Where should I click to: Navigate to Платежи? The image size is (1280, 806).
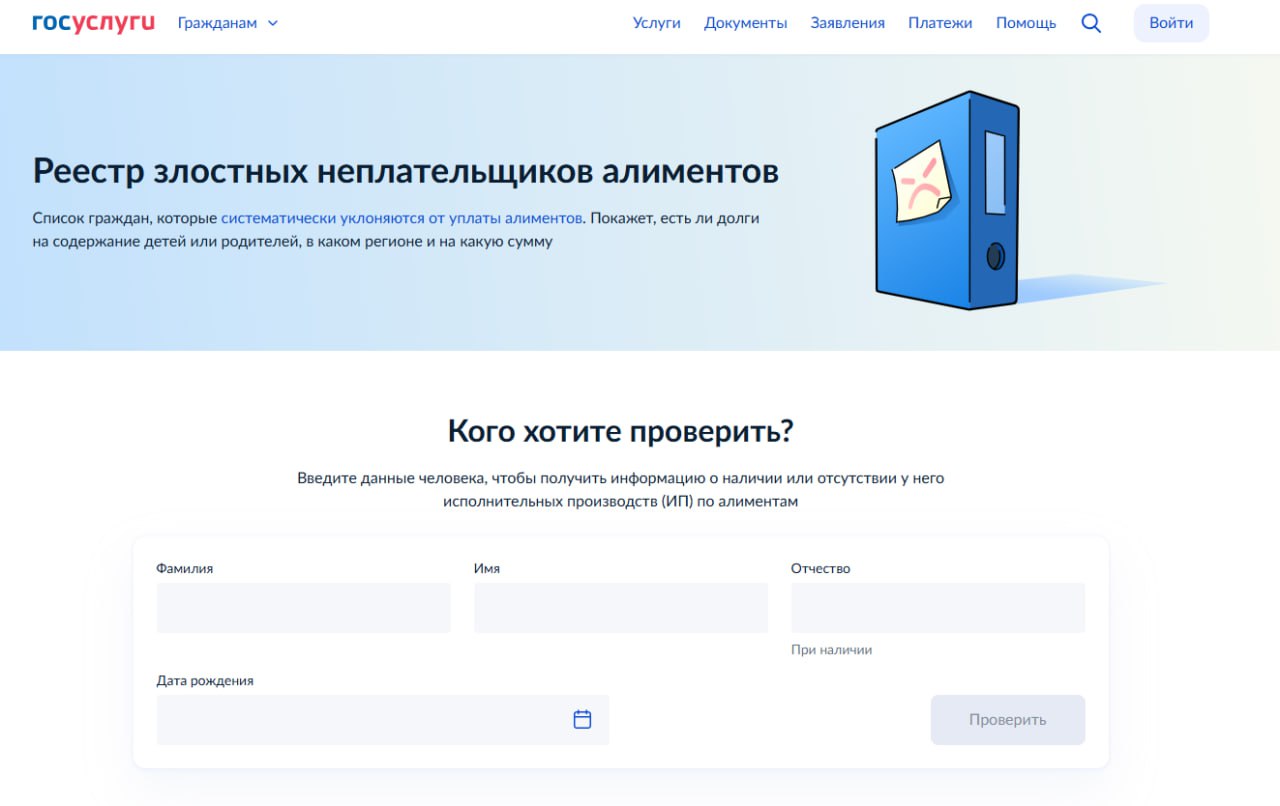pyautogui.click(x=940, y=23)
